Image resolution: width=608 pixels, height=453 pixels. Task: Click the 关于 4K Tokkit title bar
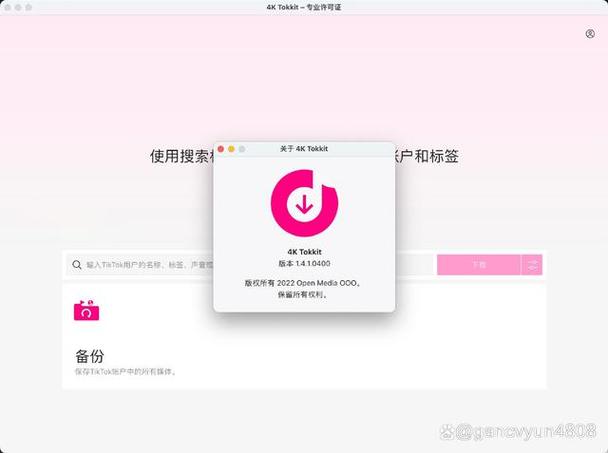click(304, 149)
